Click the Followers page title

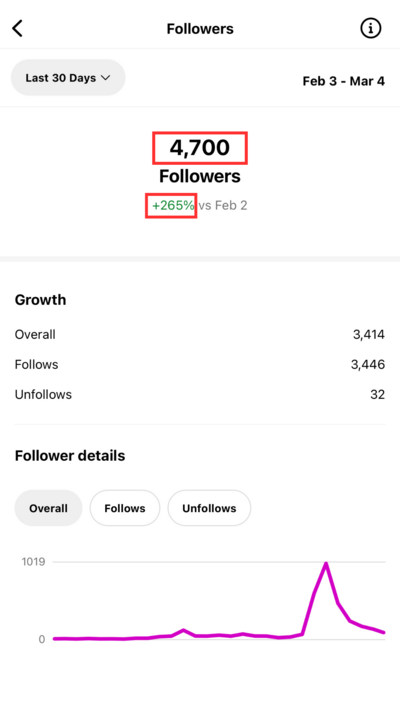tap(200, 29)
